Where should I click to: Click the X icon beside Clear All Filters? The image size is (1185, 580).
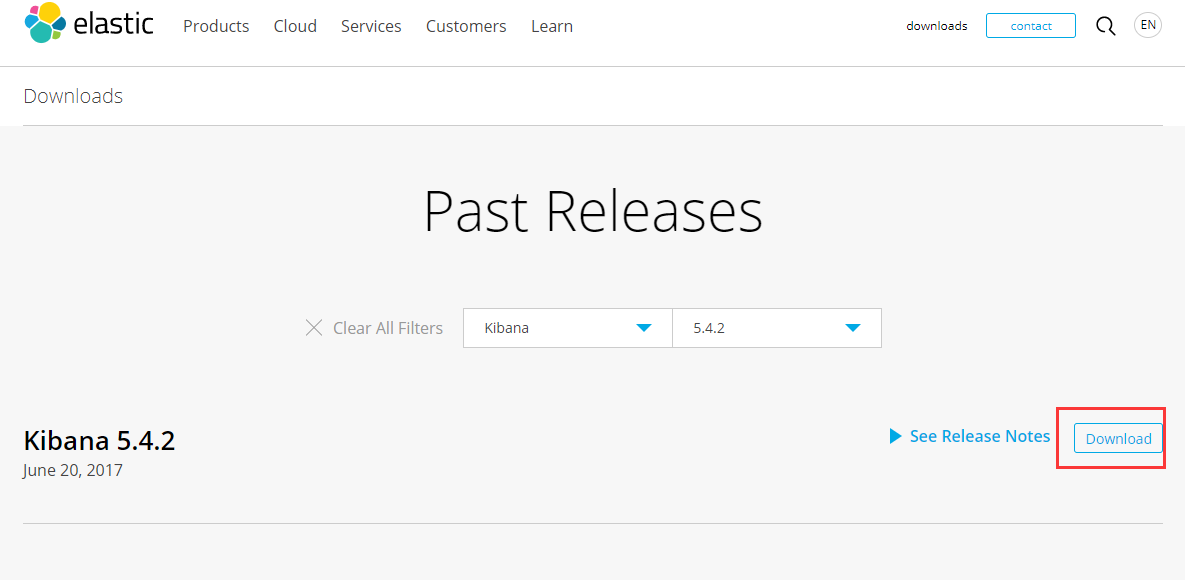click(314, 328)
